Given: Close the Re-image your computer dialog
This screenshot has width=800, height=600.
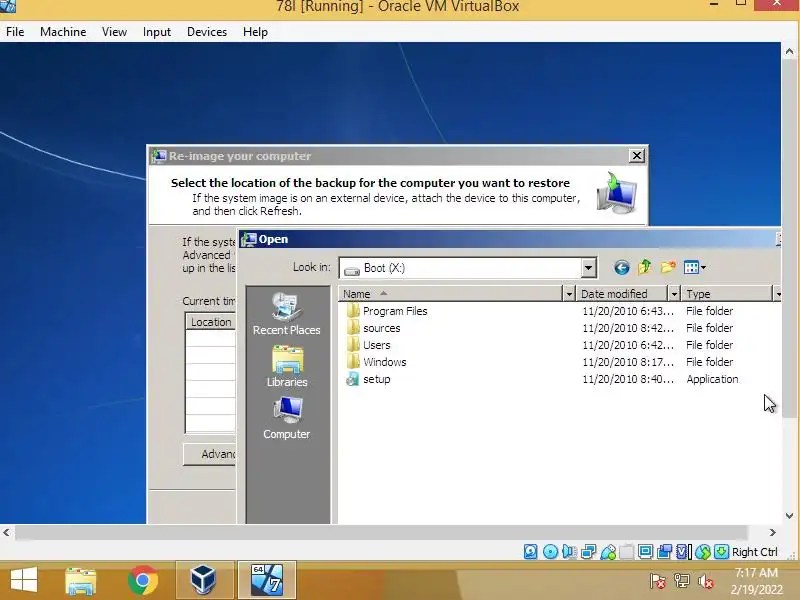Looking at the screenshot, I should (636, 156).
